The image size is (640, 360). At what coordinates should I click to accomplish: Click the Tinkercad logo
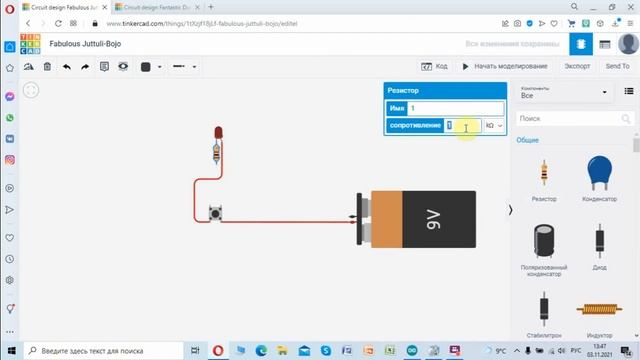[x=30, y=44]
